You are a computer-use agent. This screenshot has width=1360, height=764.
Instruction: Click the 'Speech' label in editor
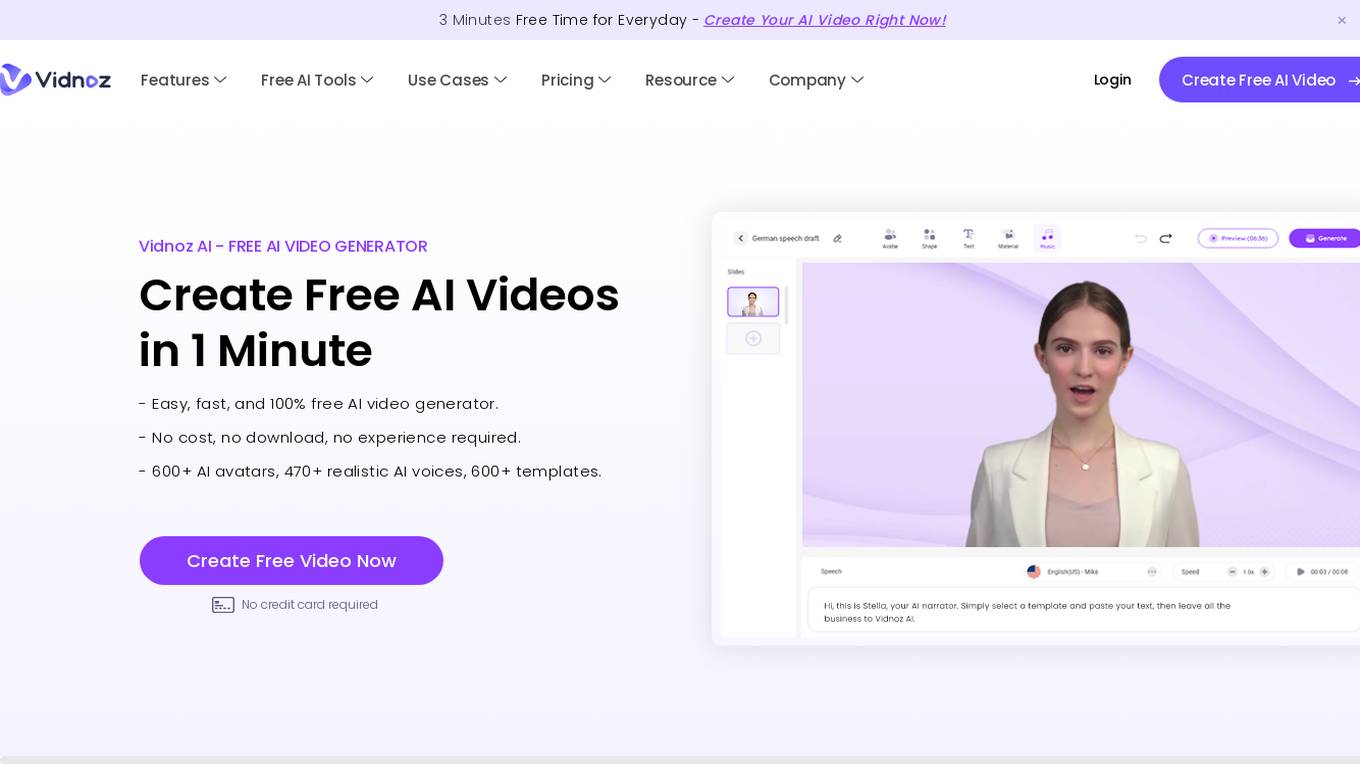click(831, 572)
